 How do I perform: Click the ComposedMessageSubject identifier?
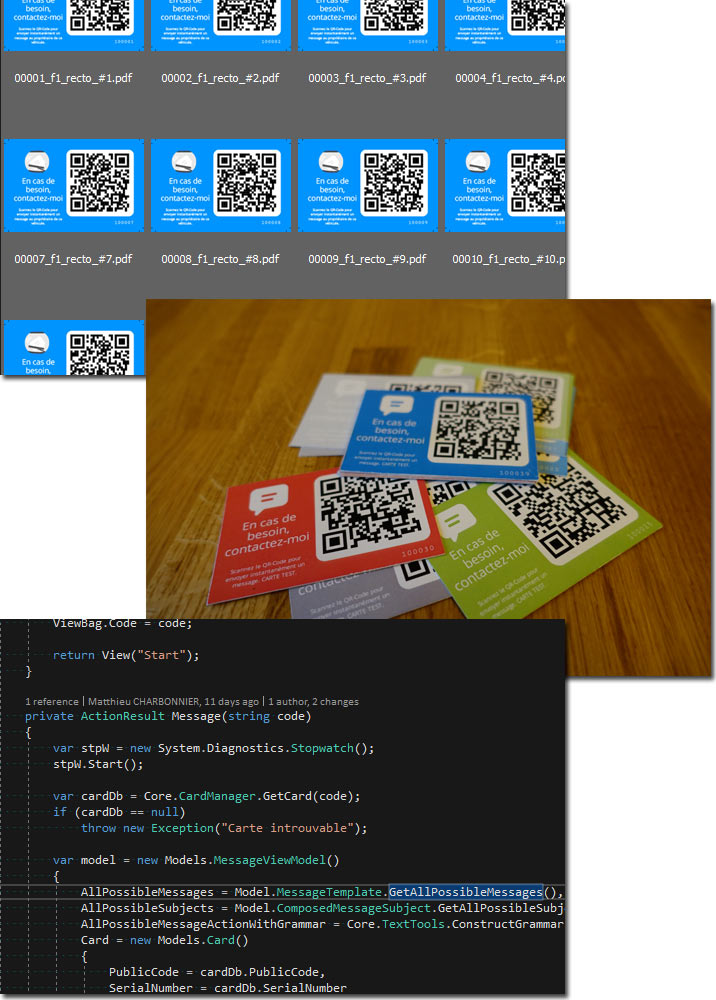[x=354, y=908]
